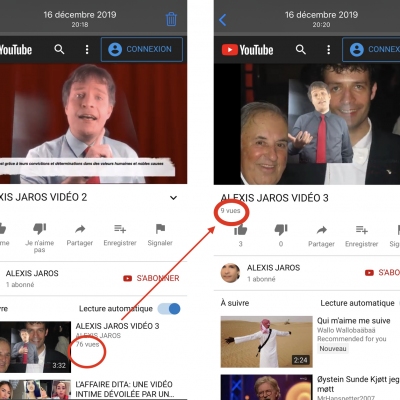Screen dimensions: 400x400
Task: Report video 2 with Signaler
Action: pos(160,235)
